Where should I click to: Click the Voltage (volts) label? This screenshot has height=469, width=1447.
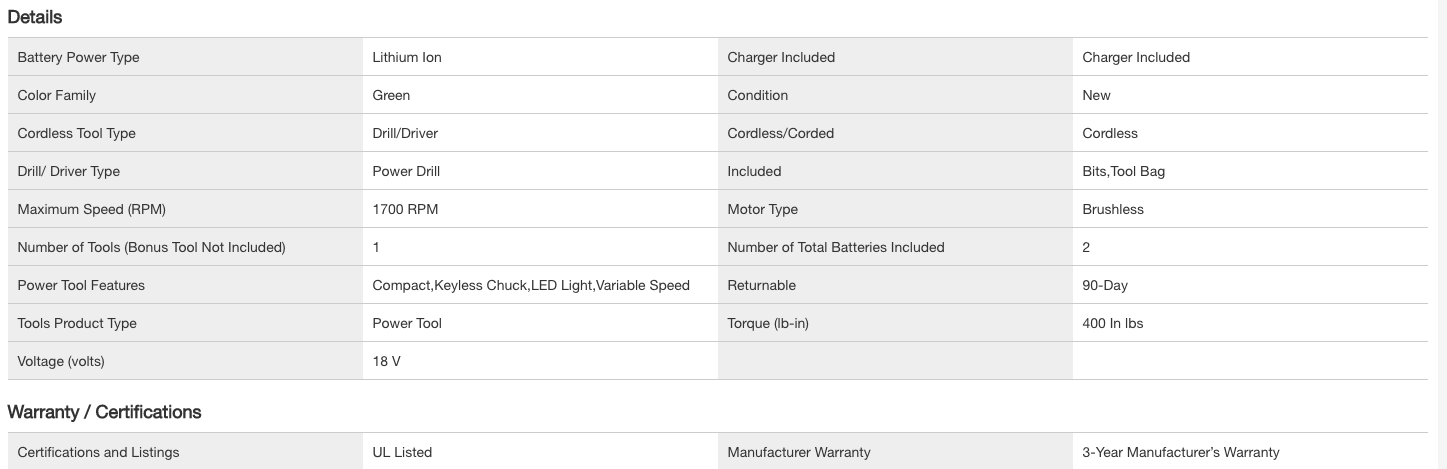point(61,361)
